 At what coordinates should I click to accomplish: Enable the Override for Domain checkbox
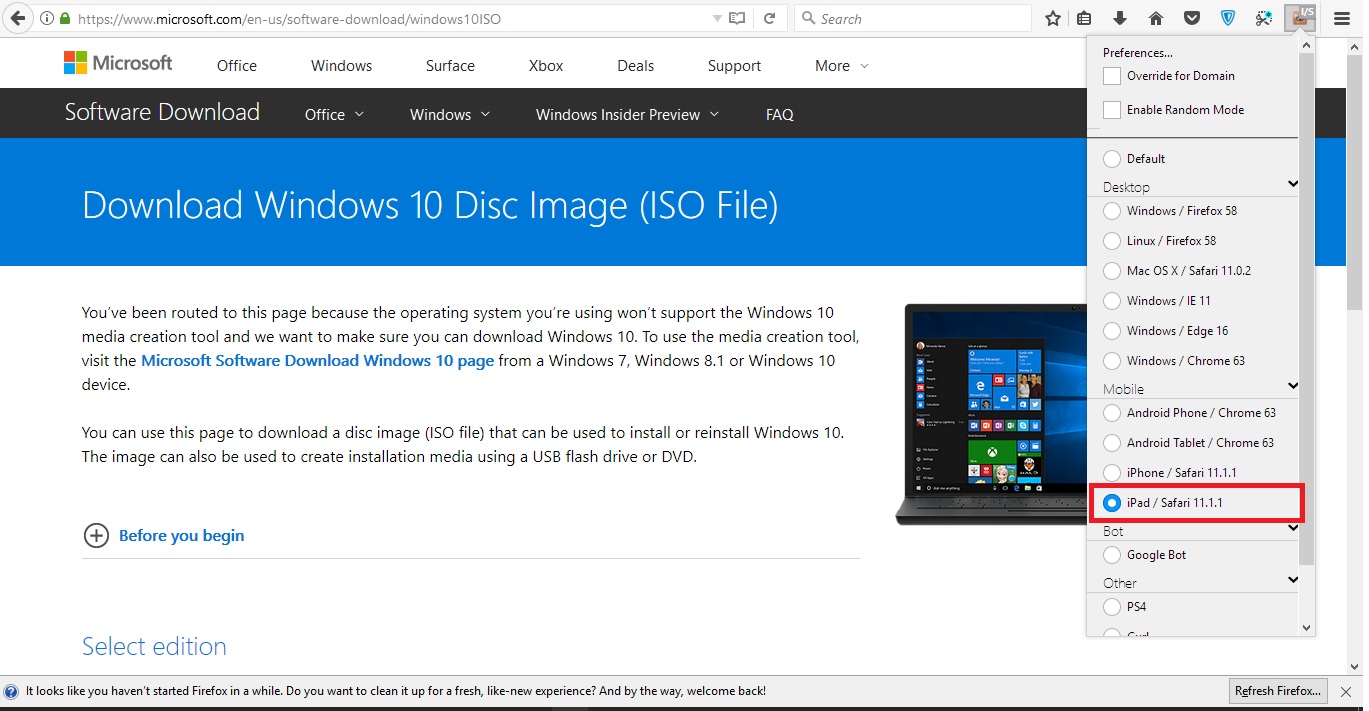[x=1111, y=75]
